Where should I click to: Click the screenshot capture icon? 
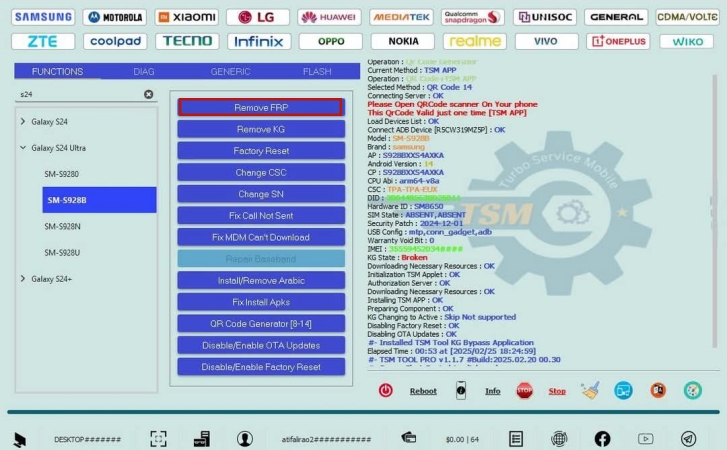[x=158, y=438]
